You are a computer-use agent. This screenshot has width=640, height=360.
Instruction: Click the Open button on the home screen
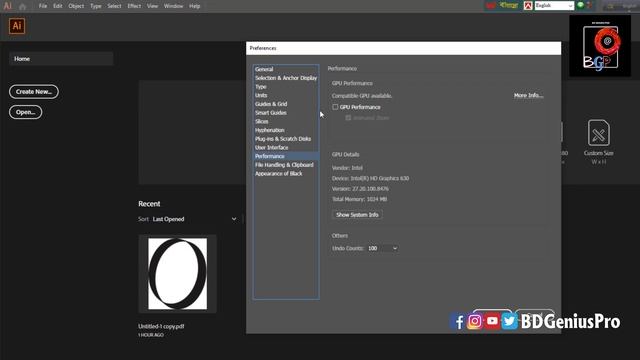[x=25, y=112]
